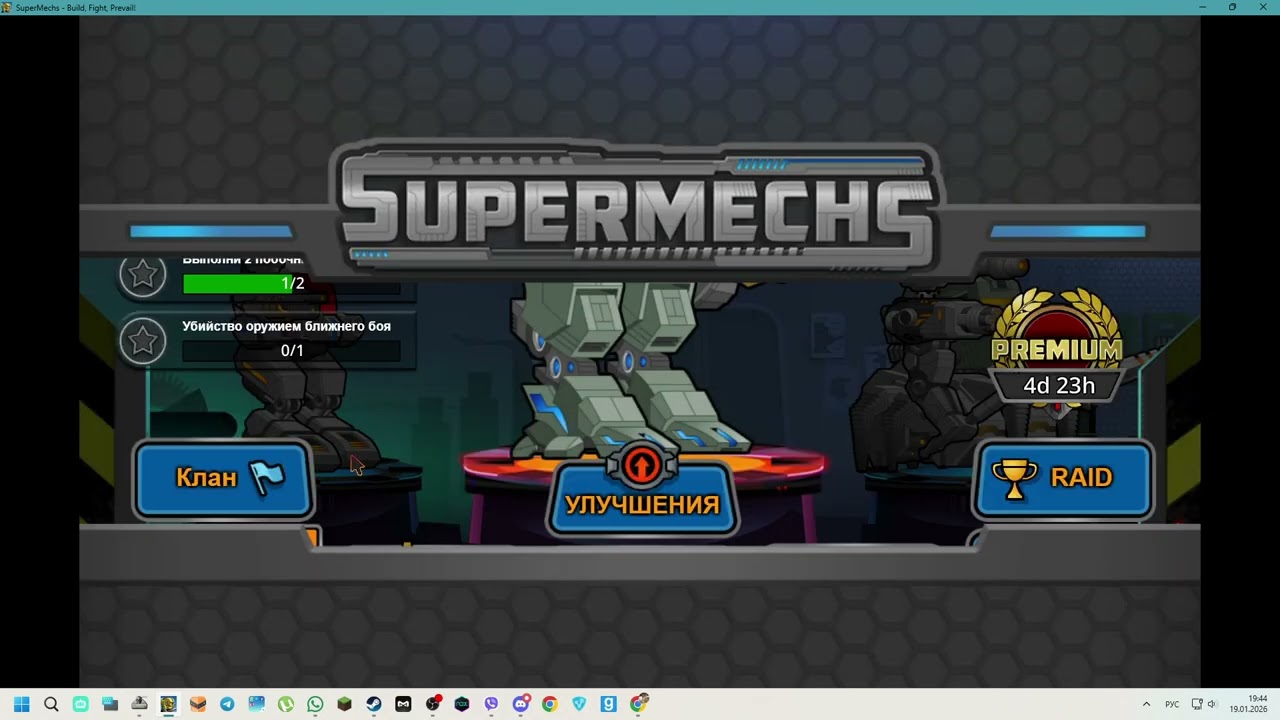The width and height of the screenshot is (1280, 720).
Task: Open Viber from the taskbar
Action: click(x=491, y=704)
